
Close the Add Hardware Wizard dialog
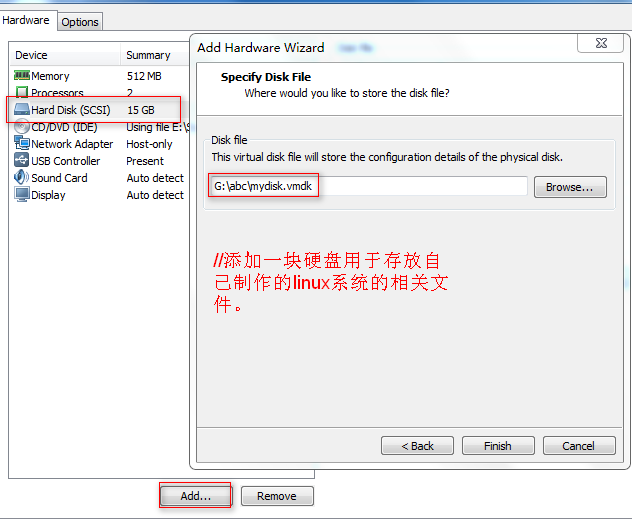[x=601, y=43]
